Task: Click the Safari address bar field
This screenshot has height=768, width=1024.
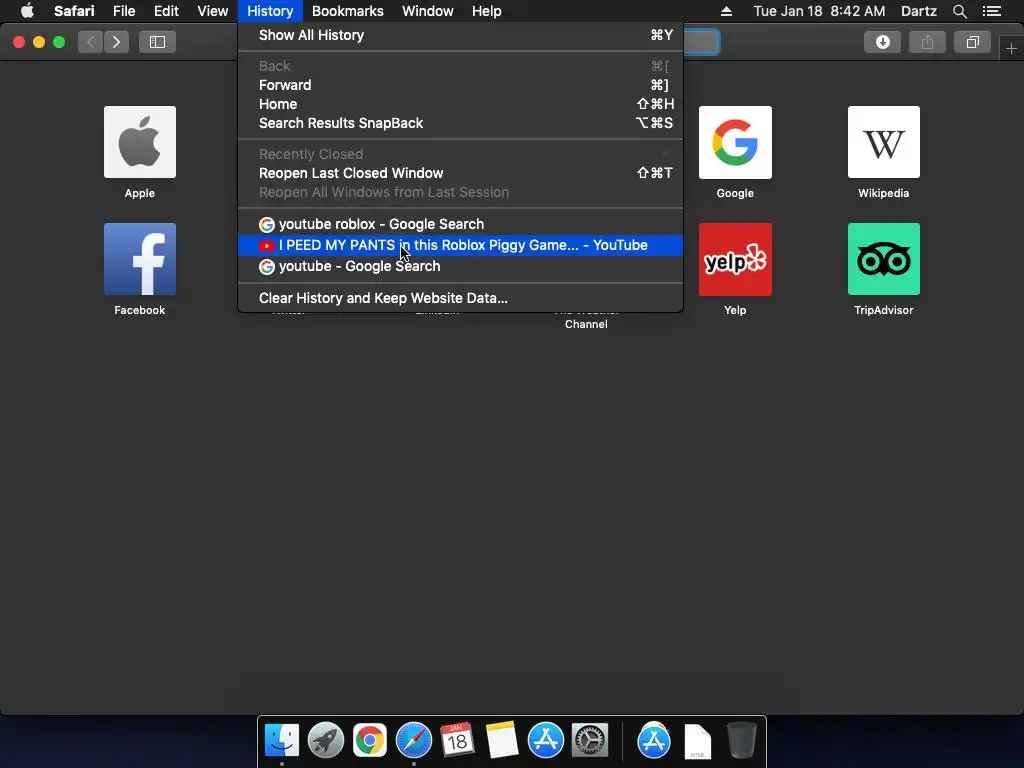Action: tap(701, 42)
